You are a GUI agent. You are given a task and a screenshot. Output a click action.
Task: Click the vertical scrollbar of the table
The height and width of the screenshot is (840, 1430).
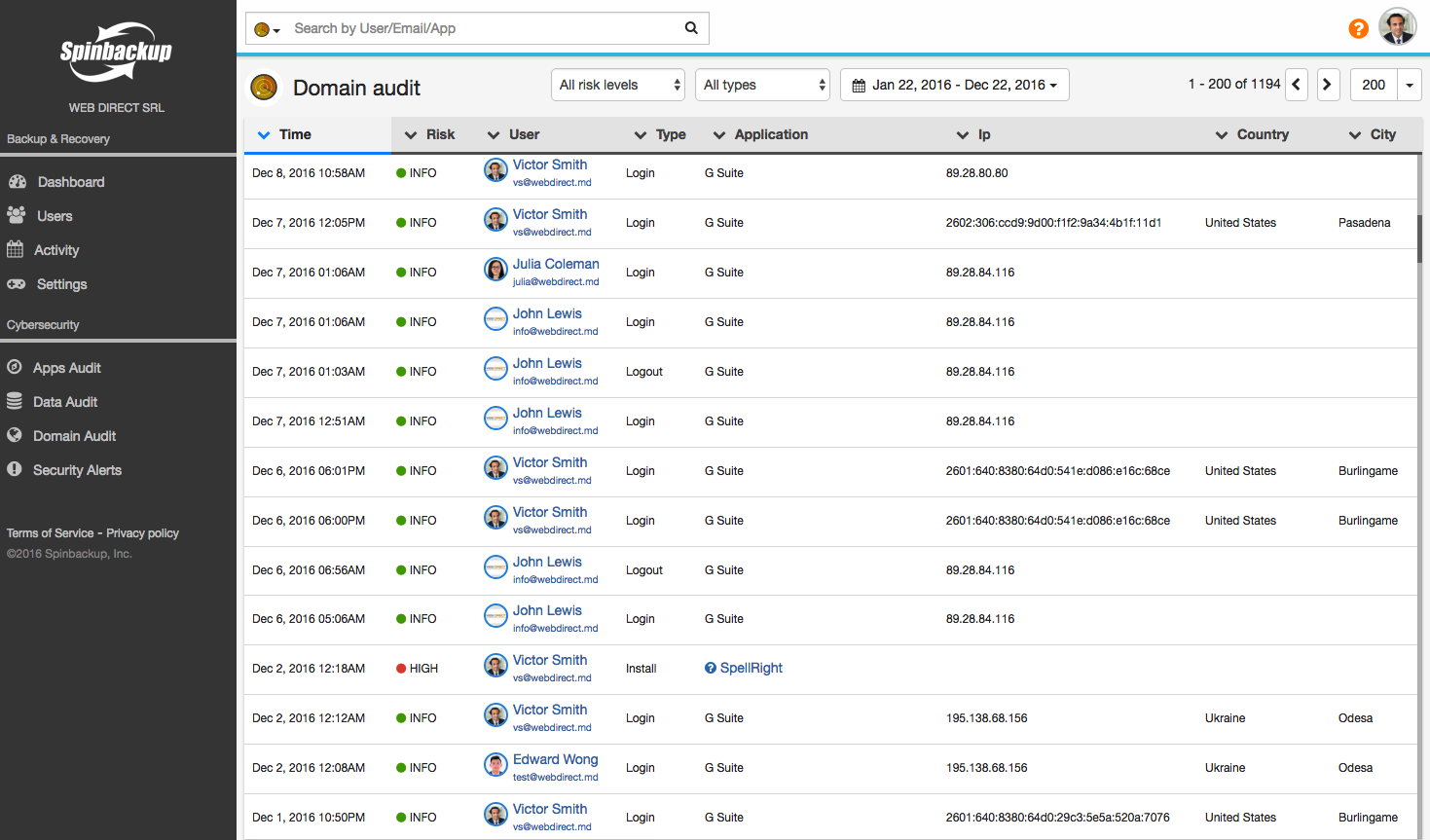(x=1420, y=238)
